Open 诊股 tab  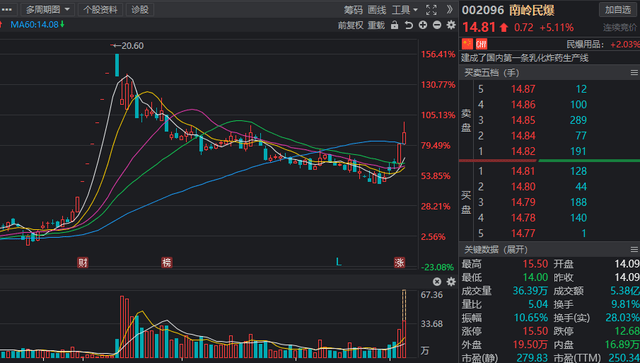point(140,9)
